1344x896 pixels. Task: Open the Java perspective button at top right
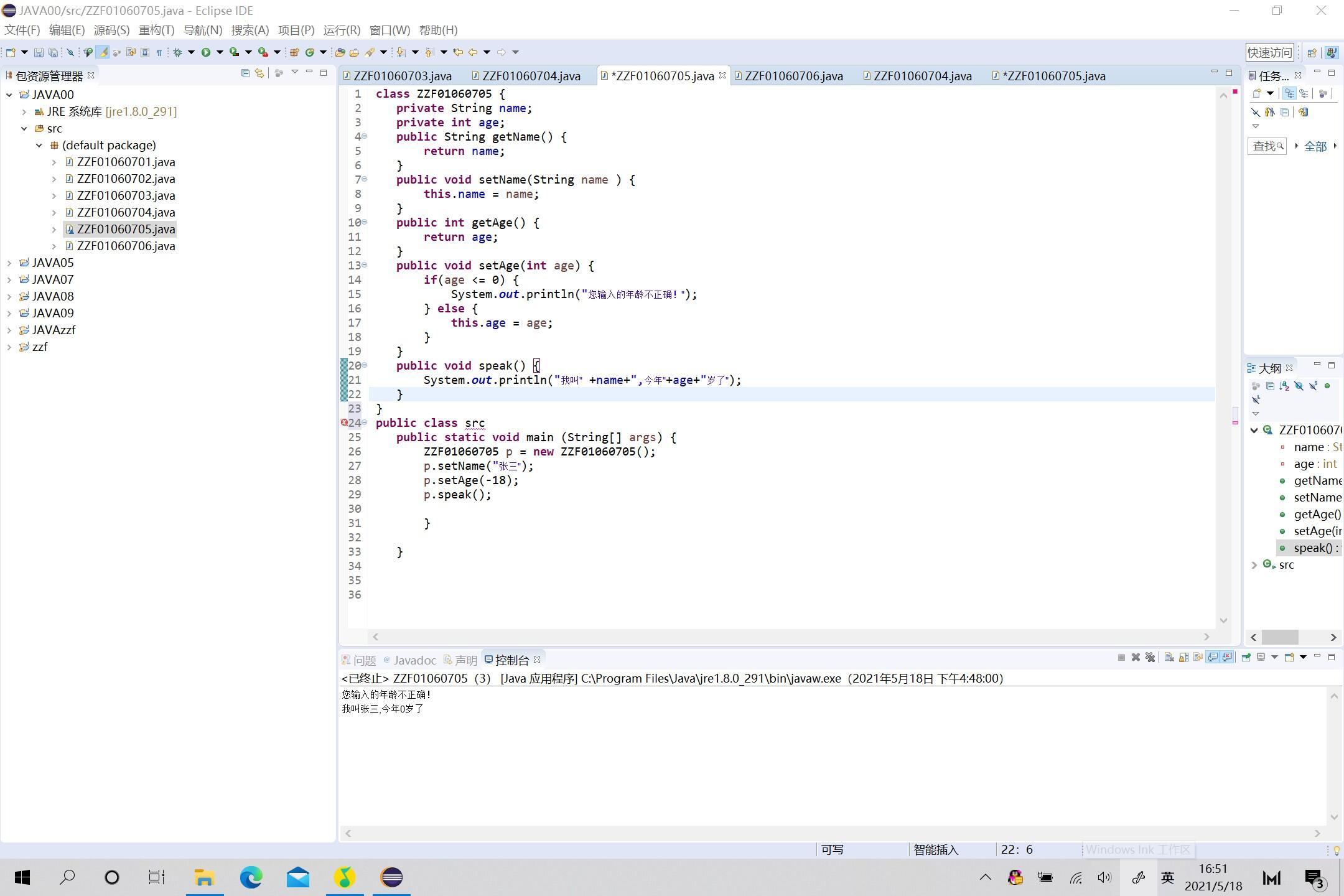[x=1332, y=52]
